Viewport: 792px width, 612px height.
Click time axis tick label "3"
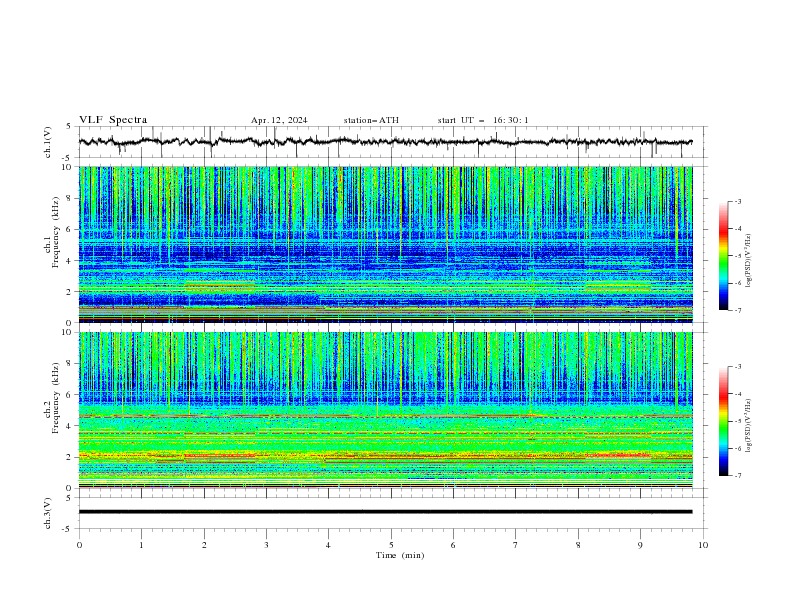coord(266,545)
